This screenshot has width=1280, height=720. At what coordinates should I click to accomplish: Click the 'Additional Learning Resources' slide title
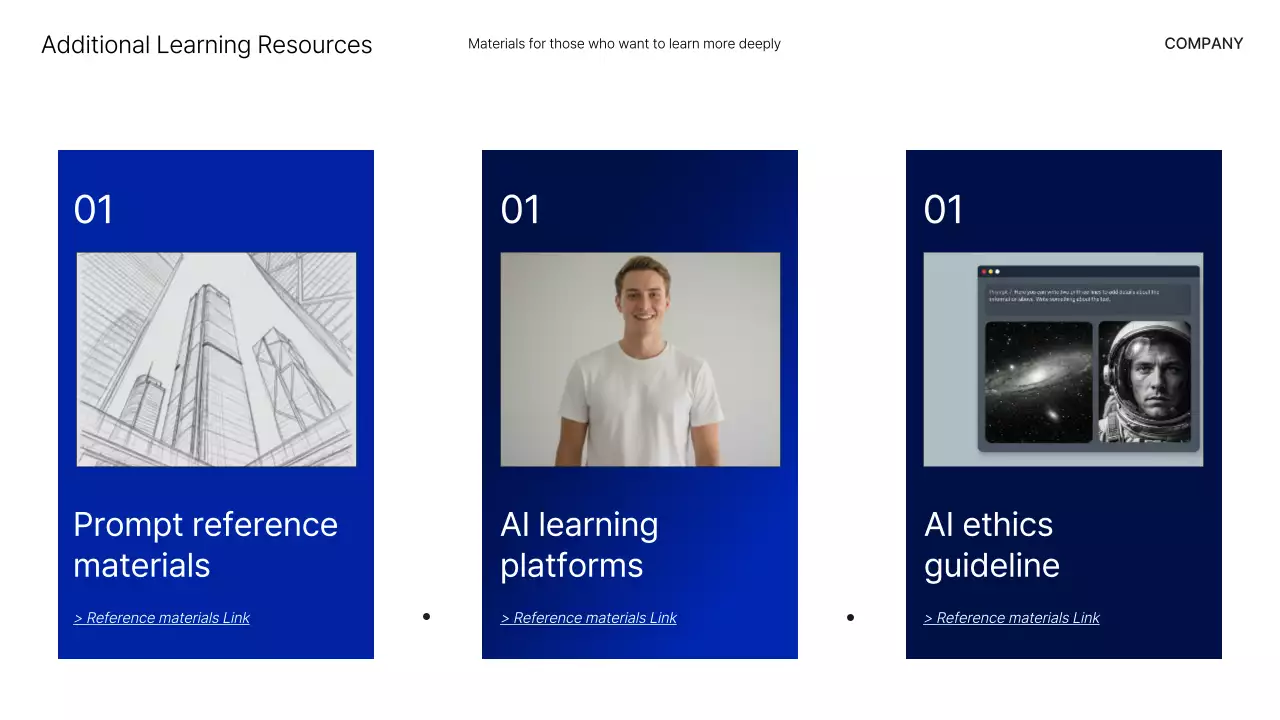[x=206, y=45]
